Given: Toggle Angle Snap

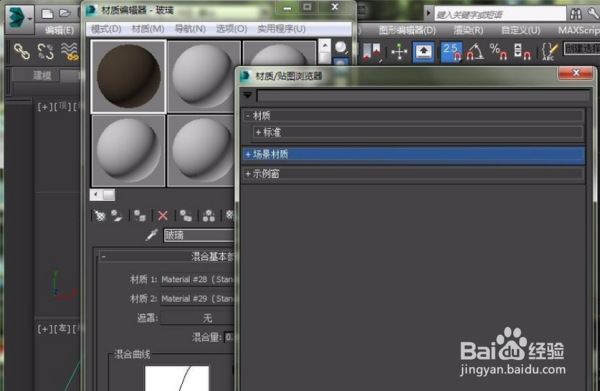Looking at the screenshot, I should click(x=475, y=52).
